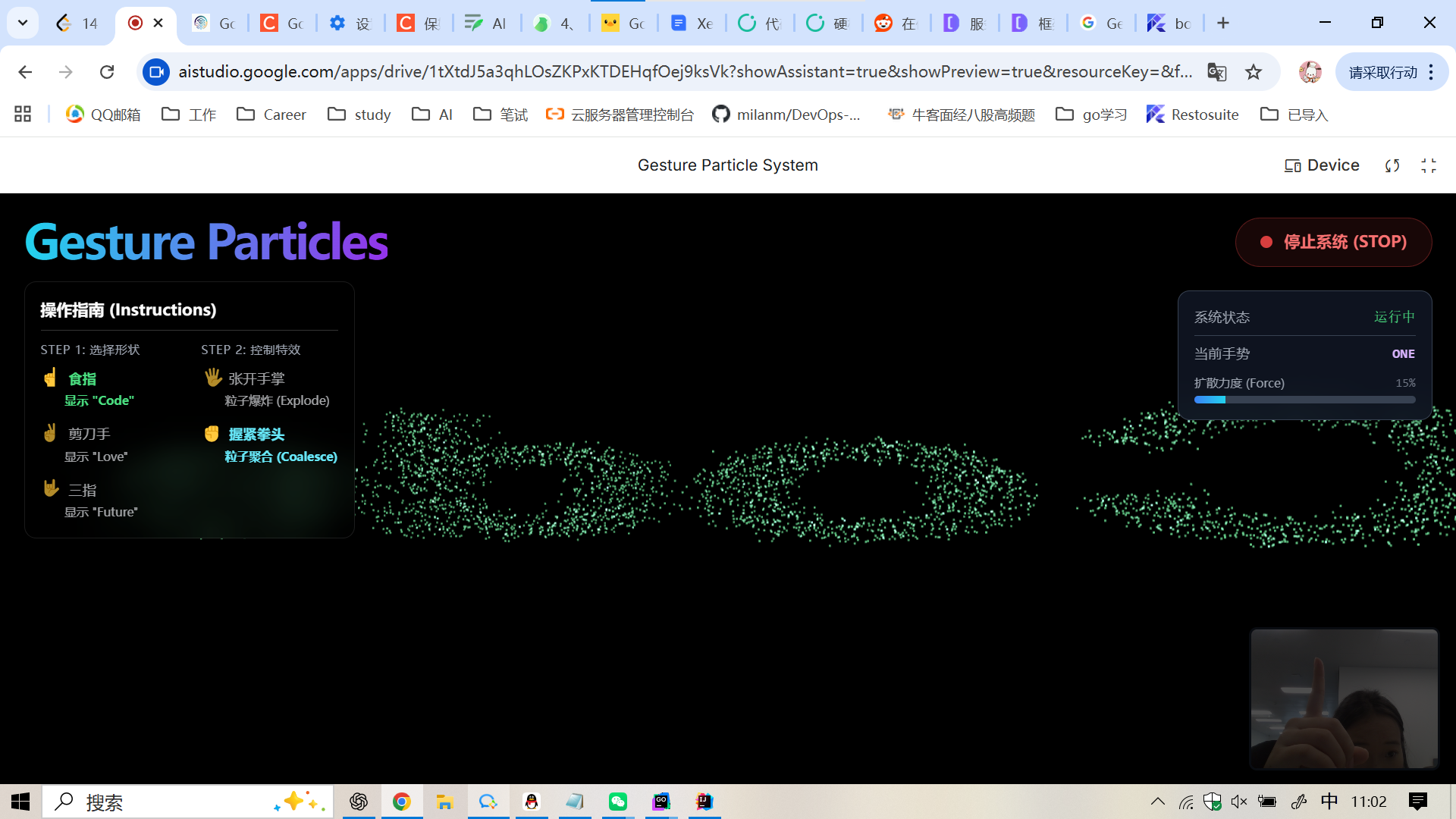Open the Device preview selector
Image resolution: width=1456 pixels, height=819 pixels.
(x=1322, y=165)
